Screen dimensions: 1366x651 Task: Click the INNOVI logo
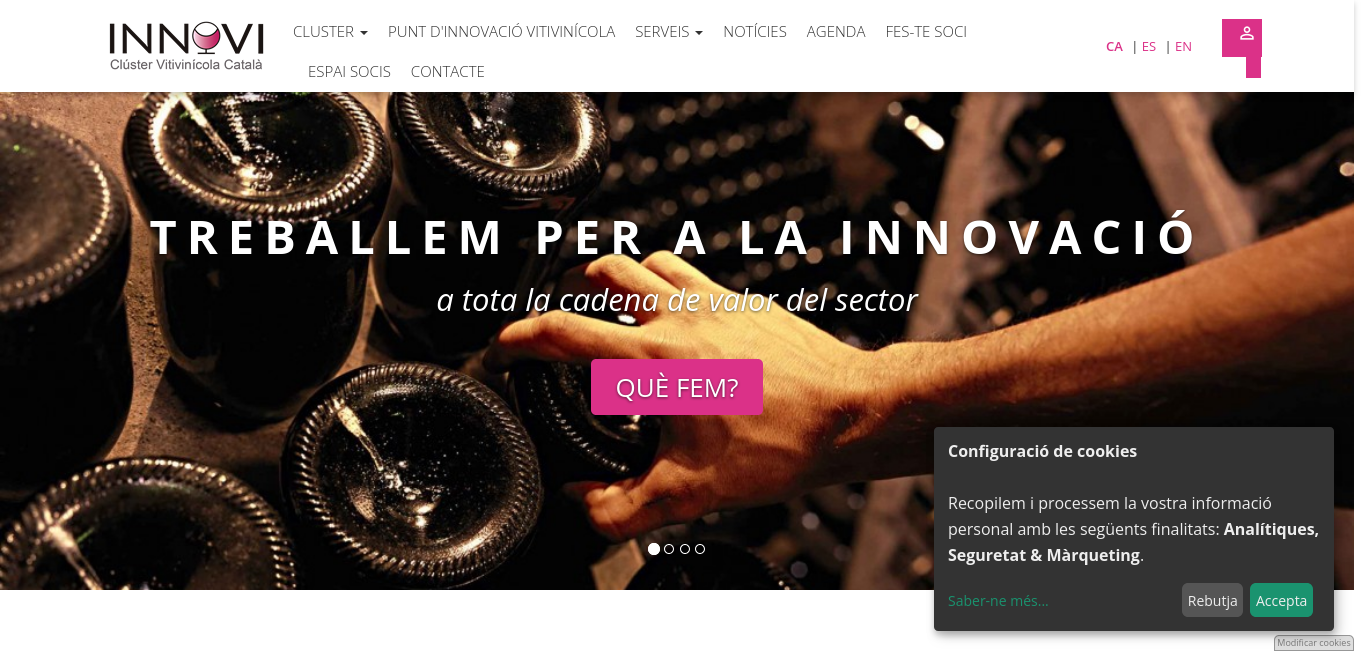[x=186, y=46]
